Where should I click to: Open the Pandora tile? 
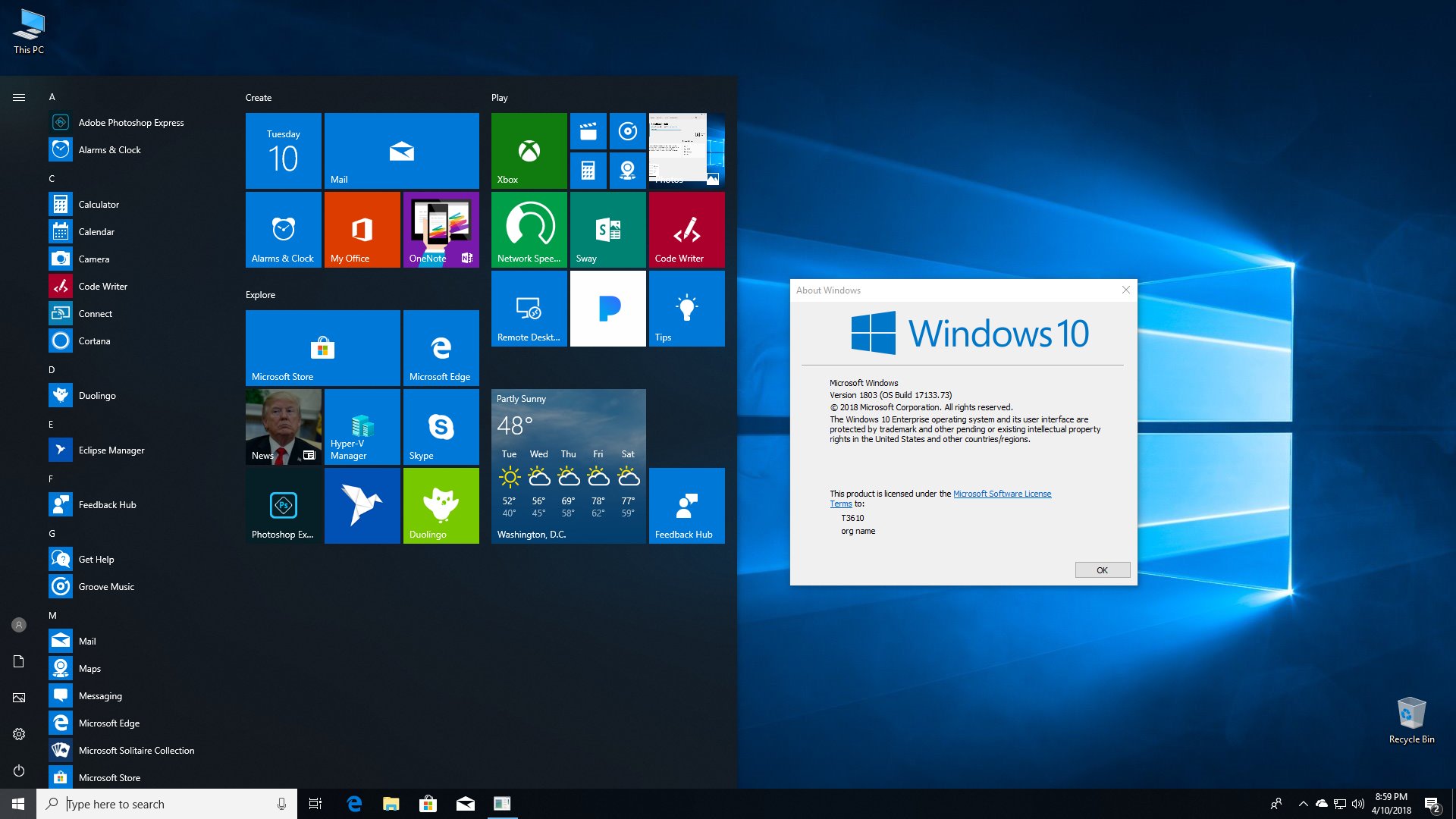pos(608,309)
